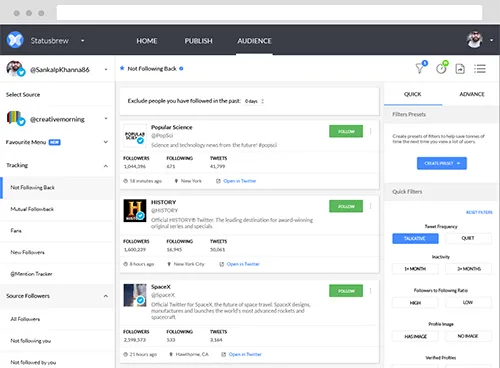Viewport: 500px width, 368px height.
Task: Open SpaceX in Twitter link
Action: point(245,354)
